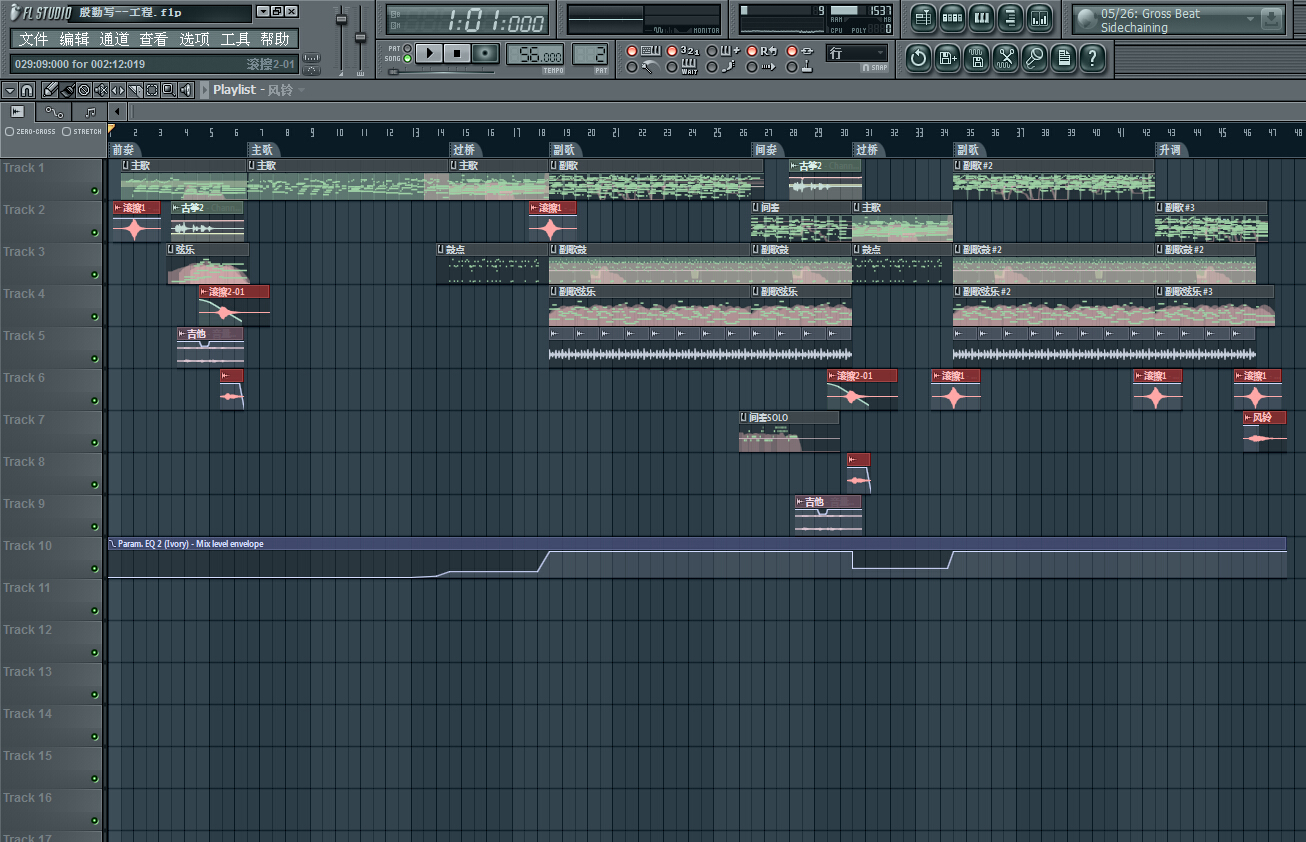Mute Track 3 using its green LED

94,275
